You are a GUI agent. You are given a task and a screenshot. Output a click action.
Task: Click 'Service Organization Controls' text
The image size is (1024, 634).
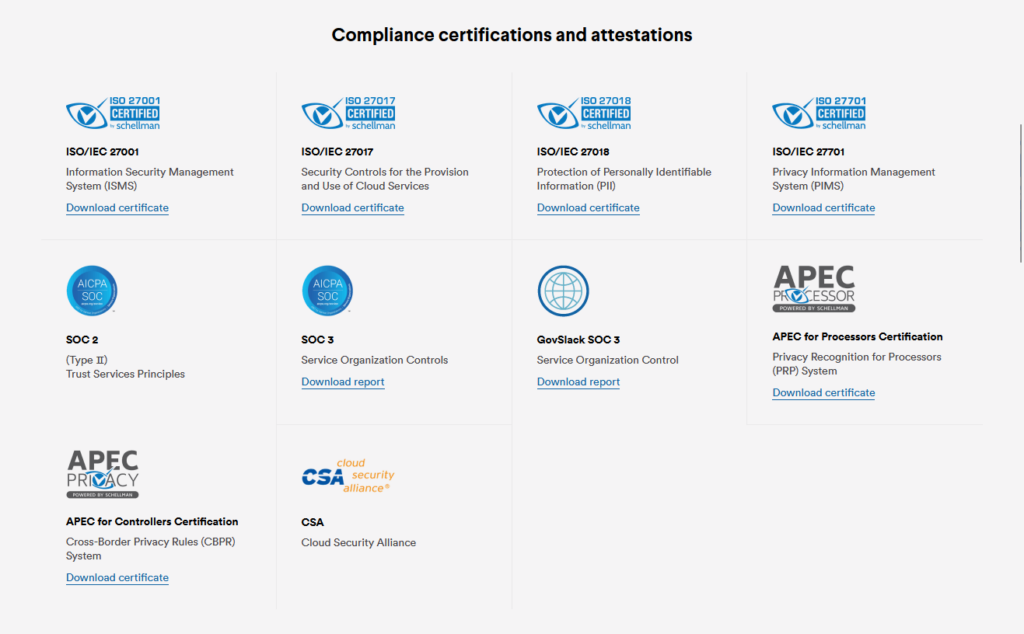tap(374, 360)
